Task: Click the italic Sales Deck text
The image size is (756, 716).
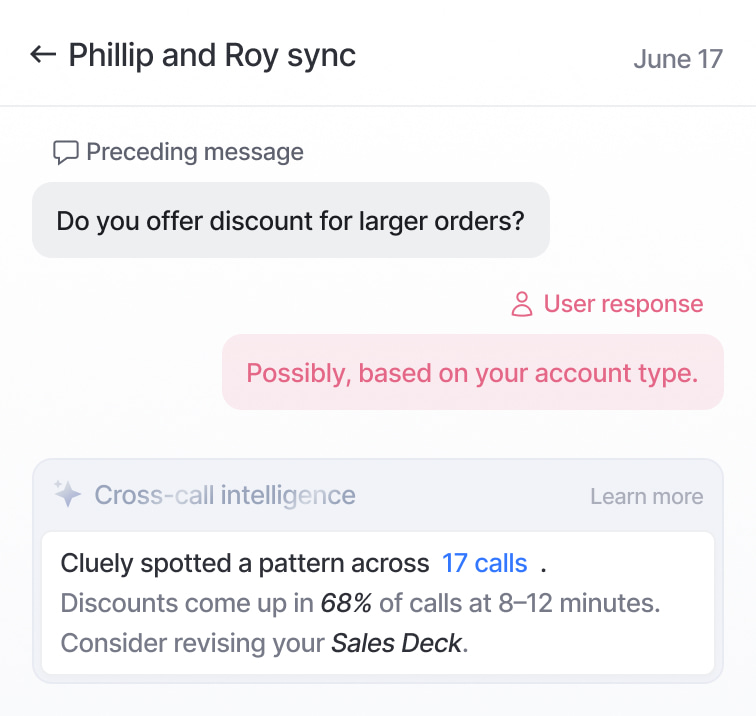Action: 396,643
